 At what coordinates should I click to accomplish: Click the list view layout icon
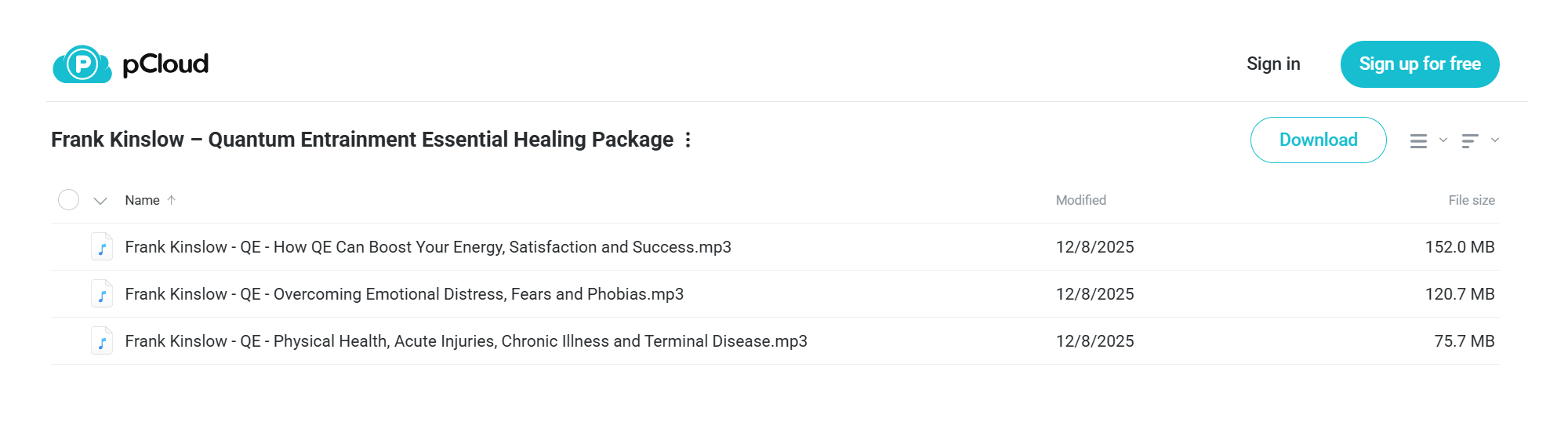point(1418,140)
